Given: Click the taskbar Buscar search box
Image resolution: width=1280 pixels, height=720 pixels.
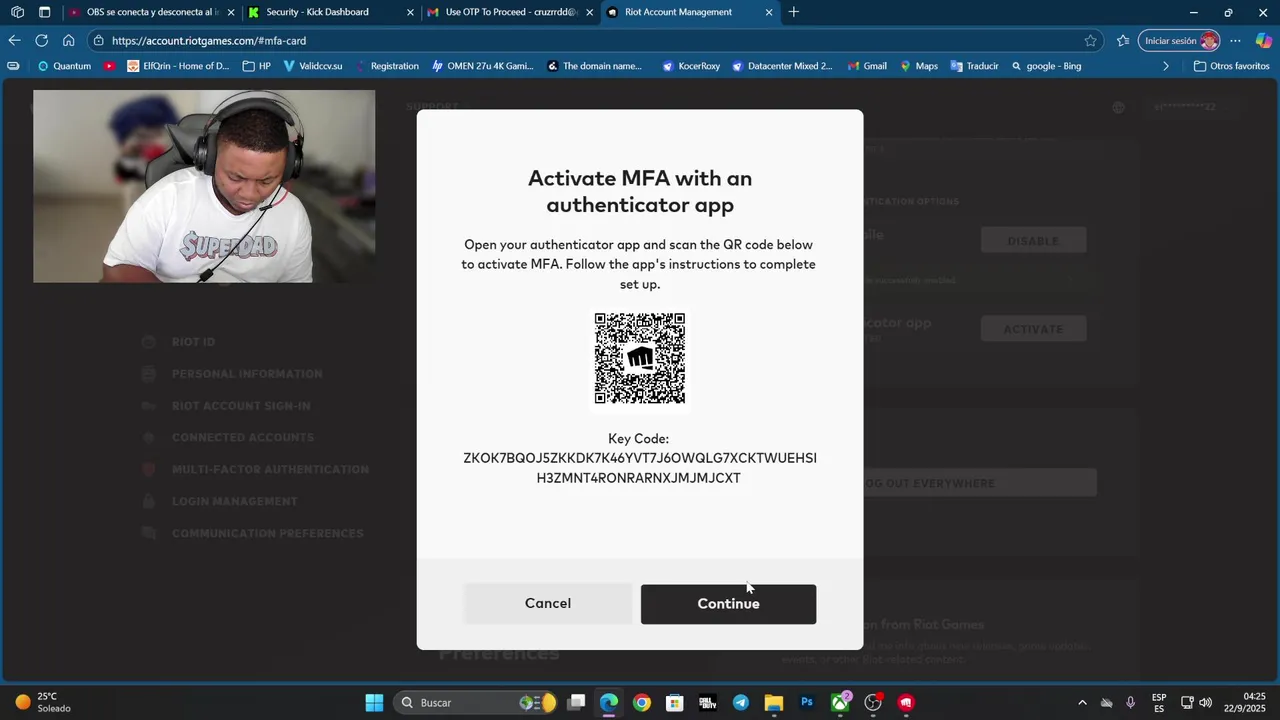Looking at the screenshot, I should 476,703.
